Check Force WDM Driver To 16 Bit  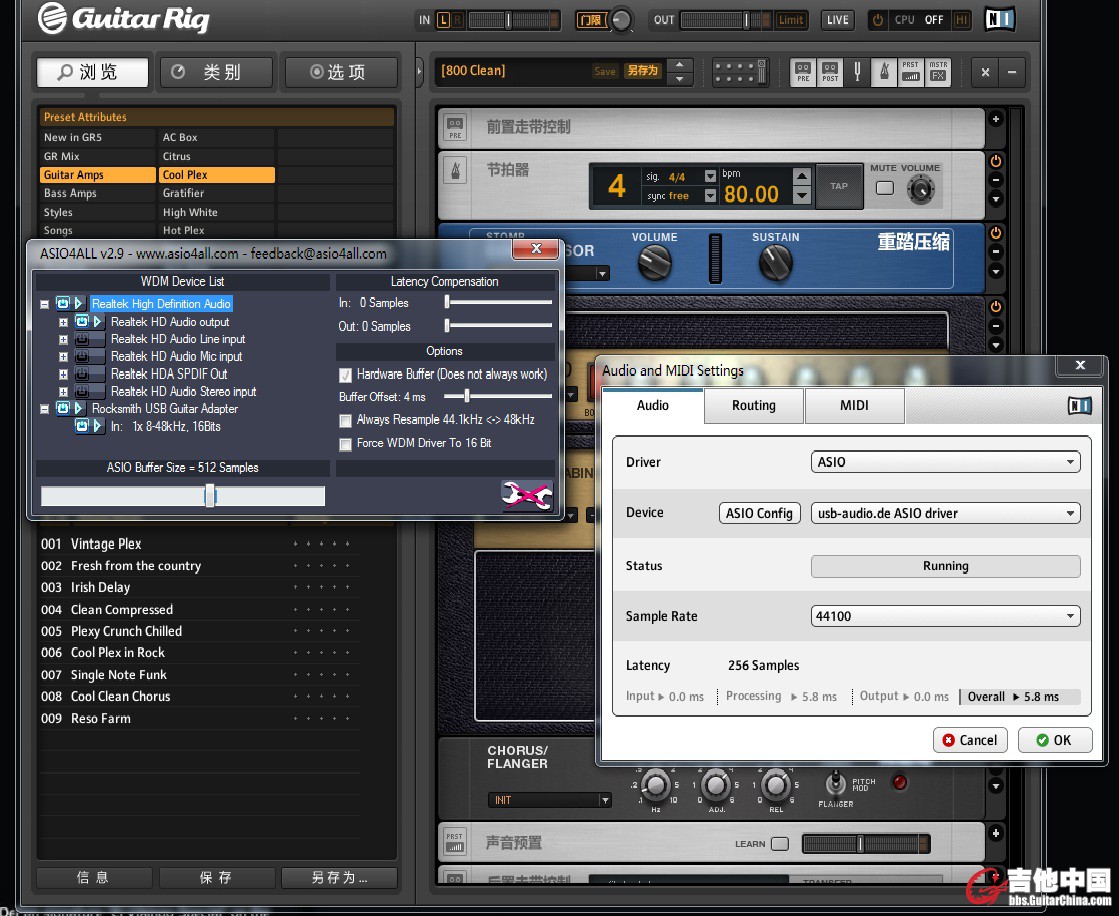[x=346, y=444]
